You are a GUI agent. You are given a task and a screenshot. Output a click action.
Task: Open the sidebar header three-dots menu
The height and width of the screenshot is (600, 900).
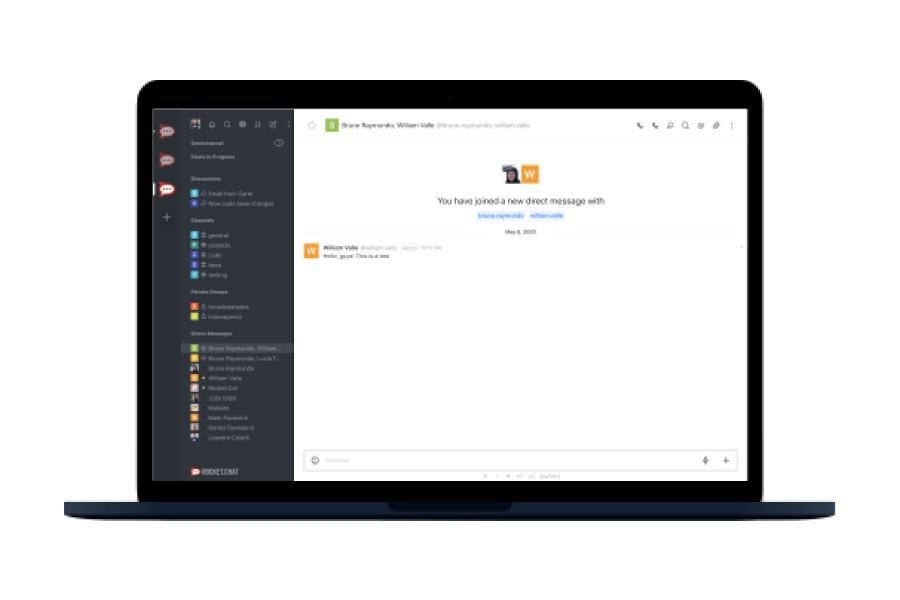point(288,124)
